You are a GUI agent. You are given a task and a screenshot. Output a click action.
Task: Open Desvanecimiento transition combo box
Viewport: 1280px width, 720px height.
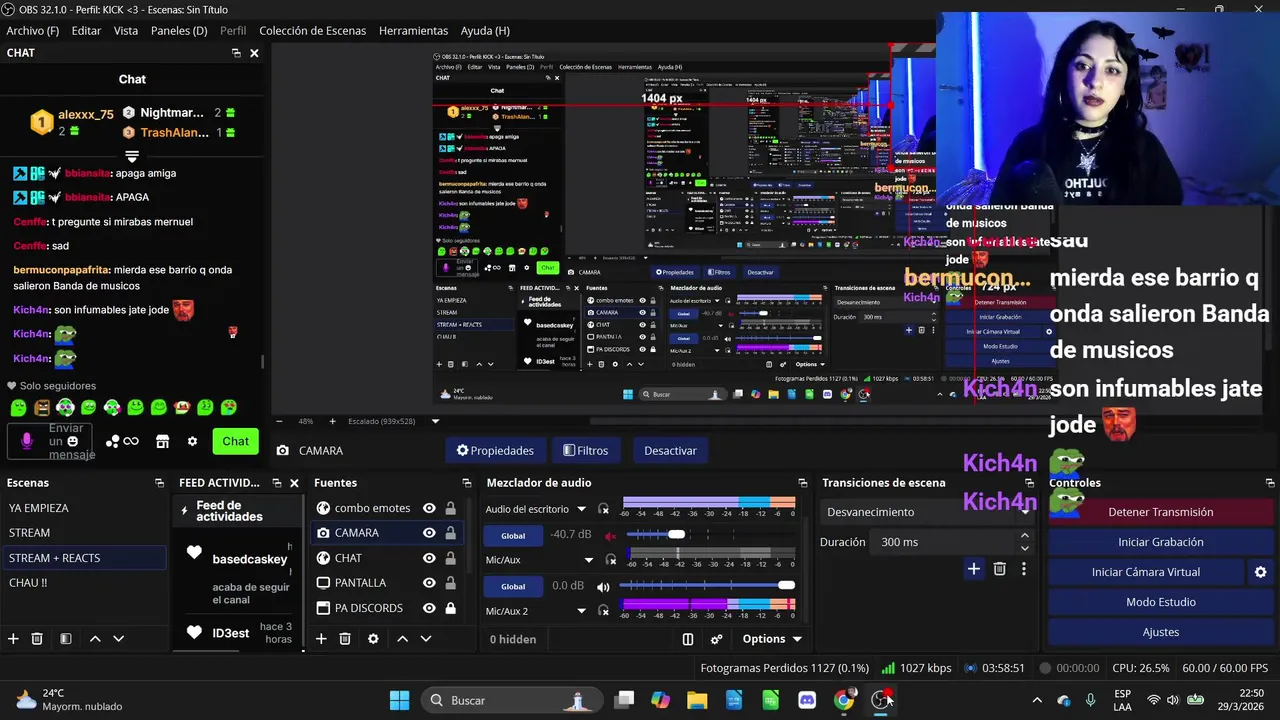coord(926,512)
